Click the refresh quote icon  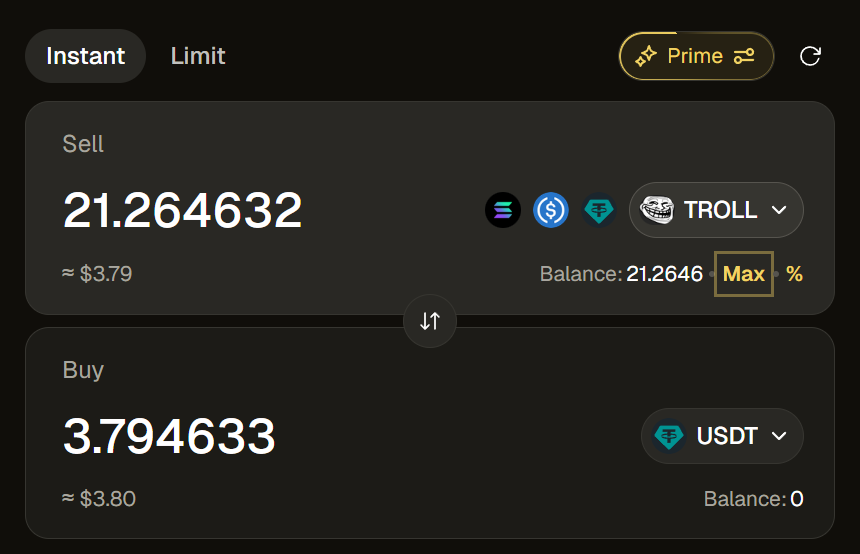pos(810,56)
